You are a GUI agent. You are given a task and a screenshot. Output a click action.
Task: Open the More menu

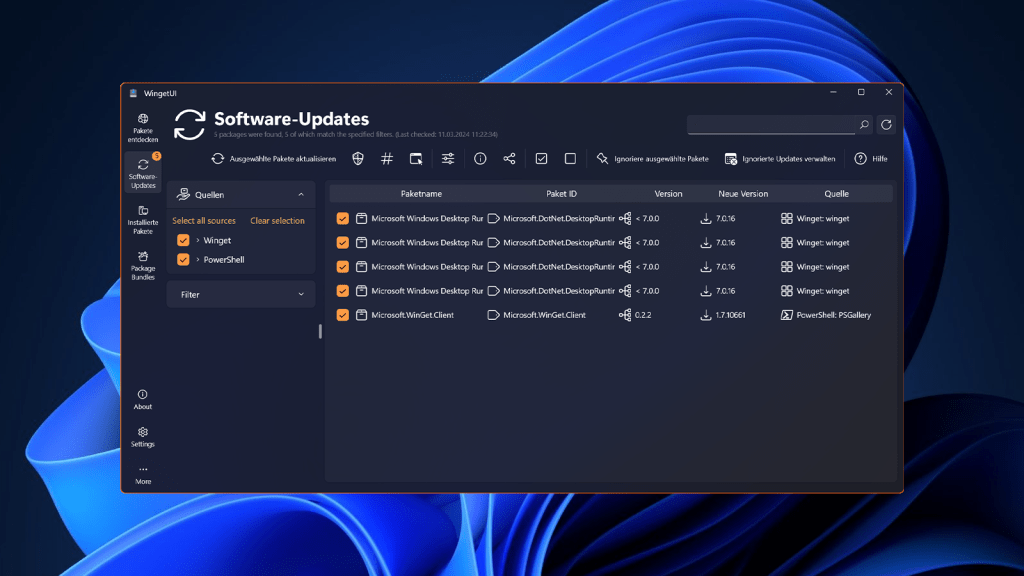tap(142, 475)
